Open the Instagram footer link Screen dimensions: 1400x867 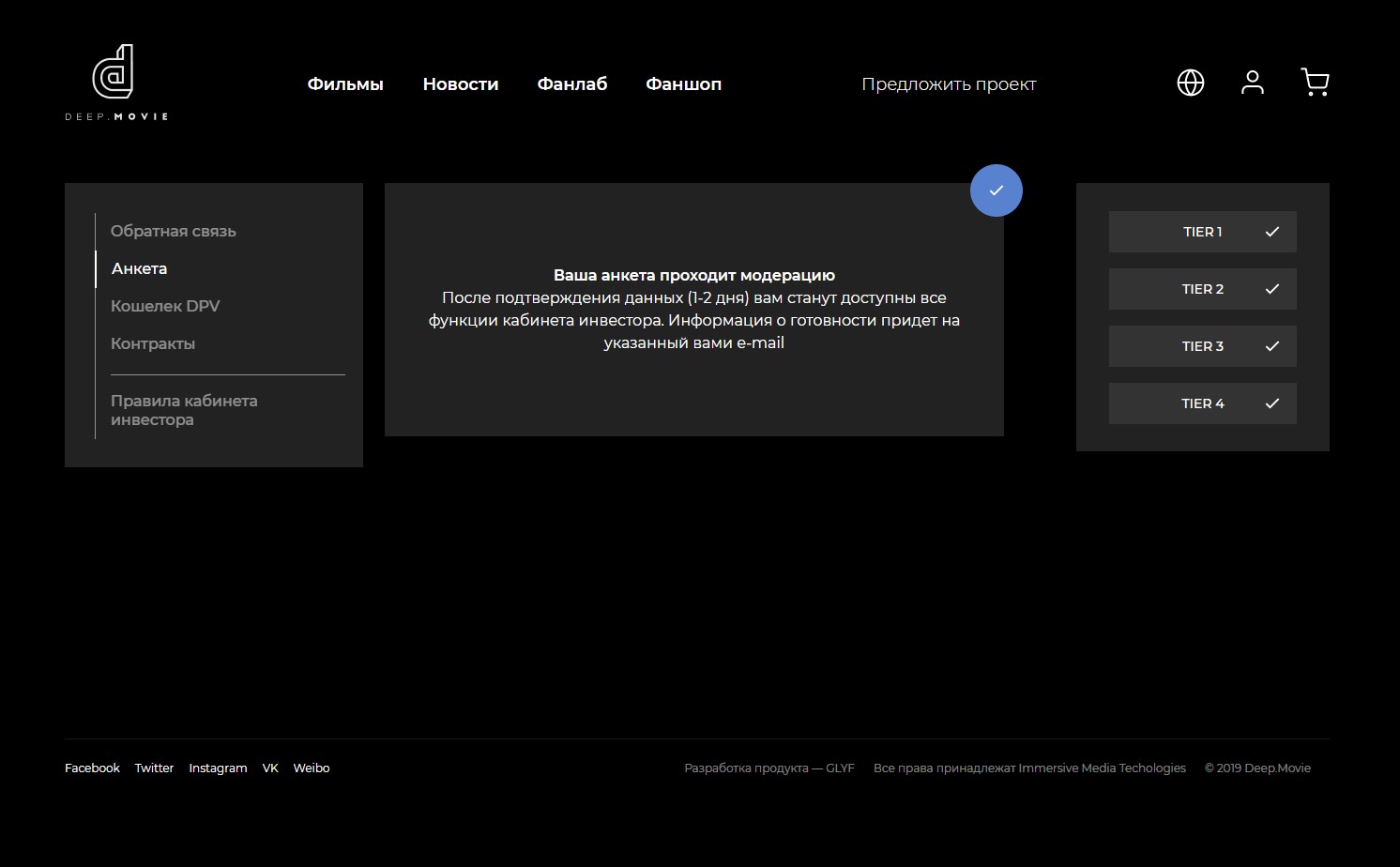218,768
